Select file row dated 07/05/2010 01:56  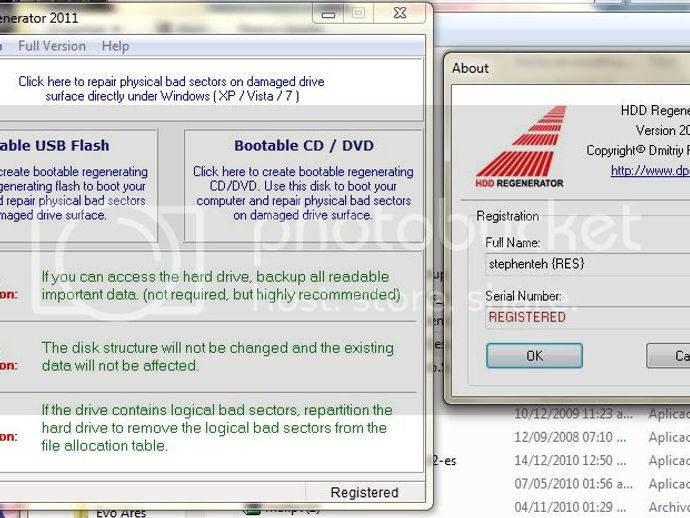click(601, 484)
